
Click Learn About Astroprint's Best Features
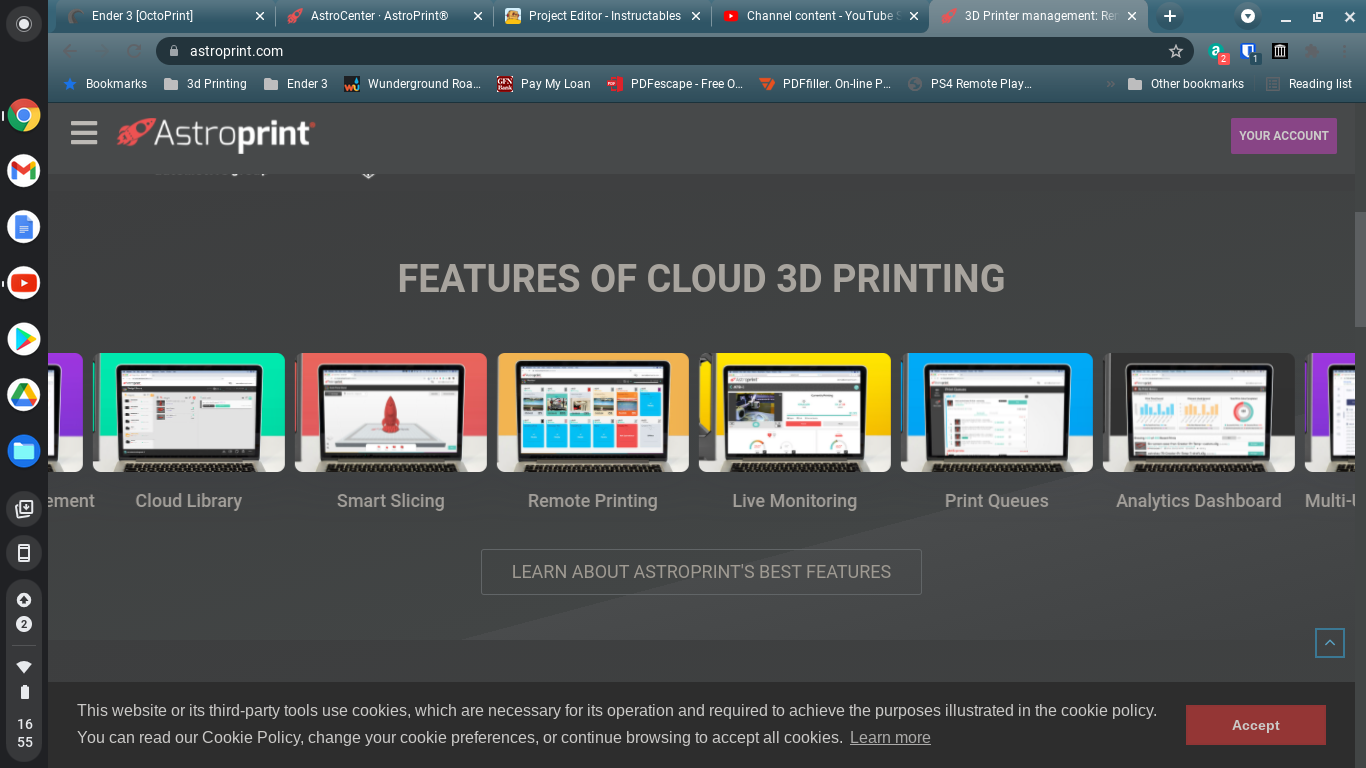coord(701,572)
